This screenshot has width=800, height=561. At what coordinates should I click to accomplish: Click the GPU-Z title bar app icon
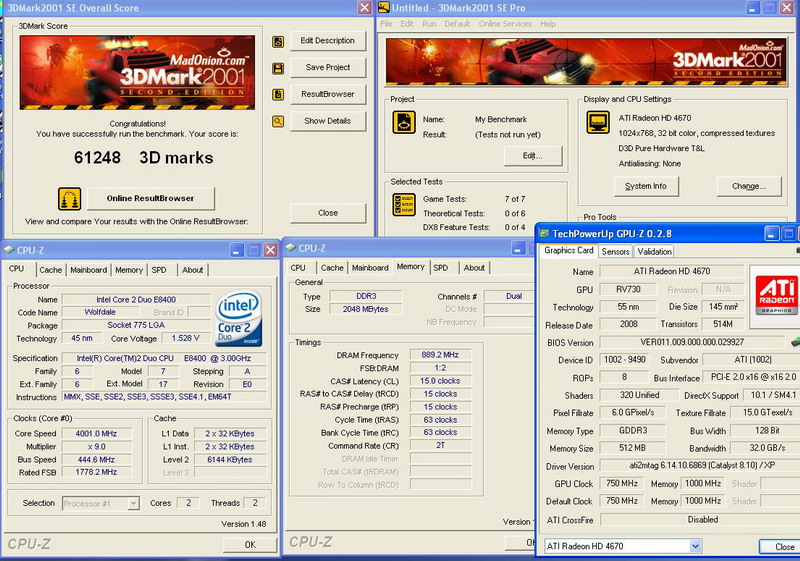click(x=544, y=234)
